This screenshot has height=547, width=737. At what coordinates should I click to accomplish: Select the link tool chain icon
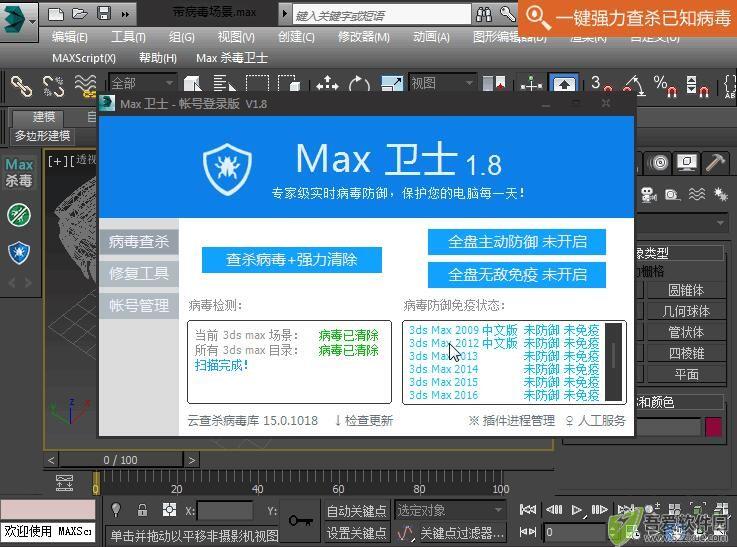pyautogui.click(x=21, y=86)
